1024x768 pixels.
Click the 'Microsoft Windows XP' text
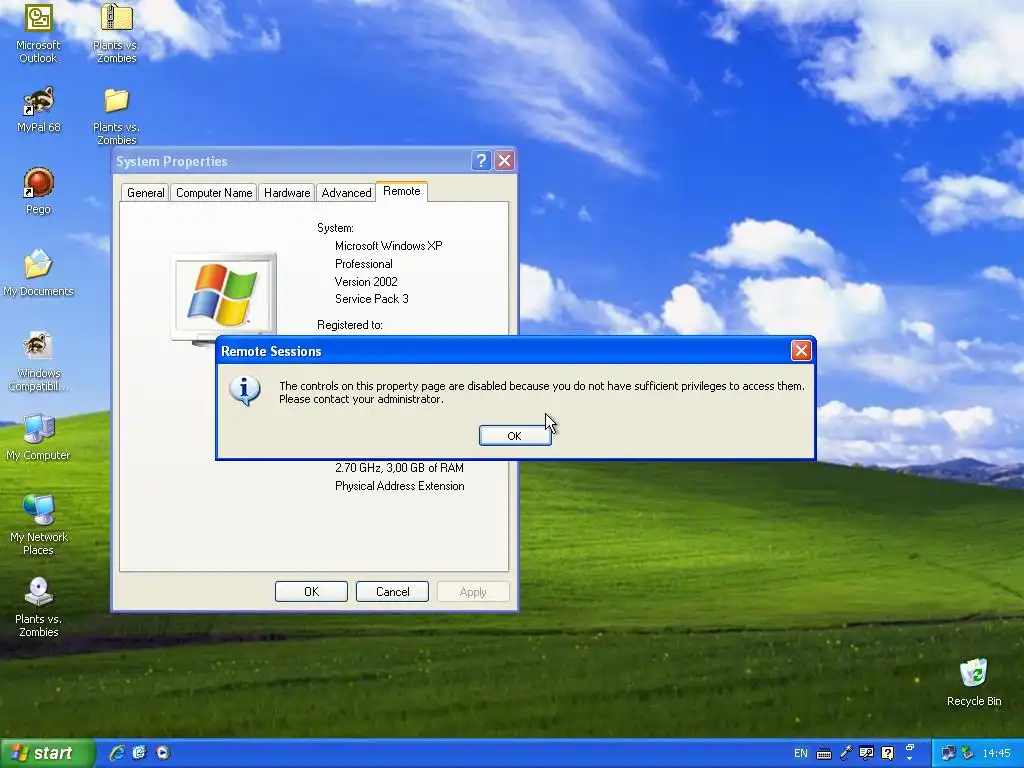389,246
